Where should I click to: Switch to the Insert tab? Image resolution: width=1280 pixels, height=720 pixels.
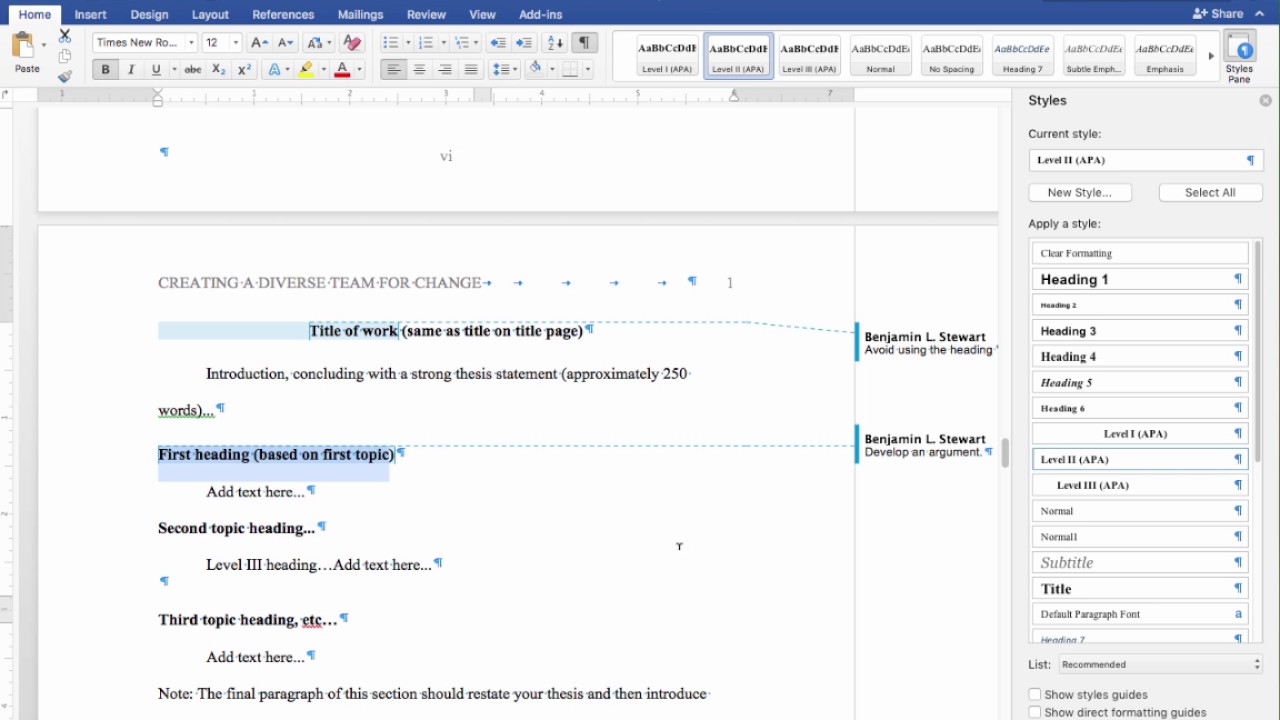click(x=90, y=14)
